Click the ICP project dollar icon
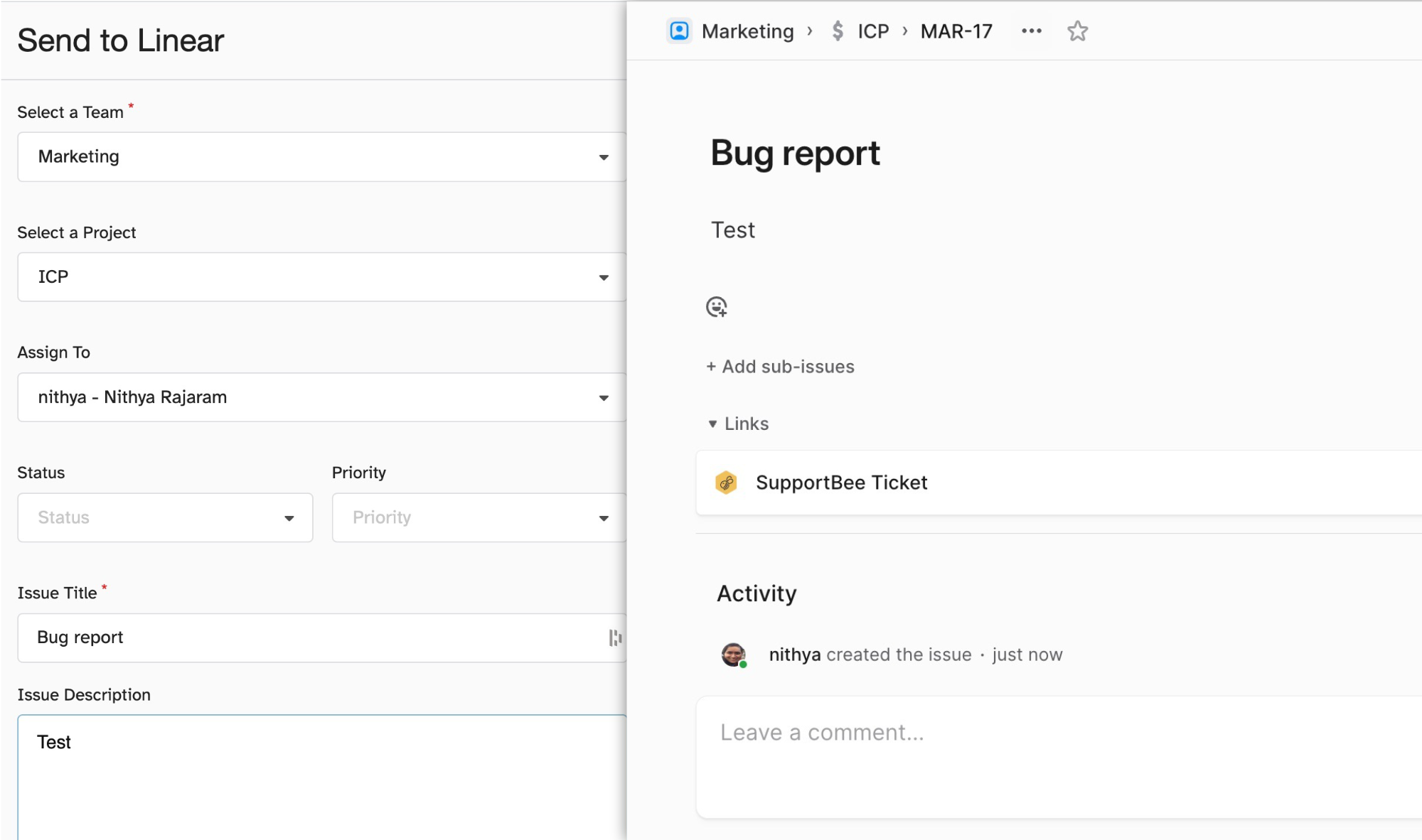Screen dimensions: 1422x840 838,31
